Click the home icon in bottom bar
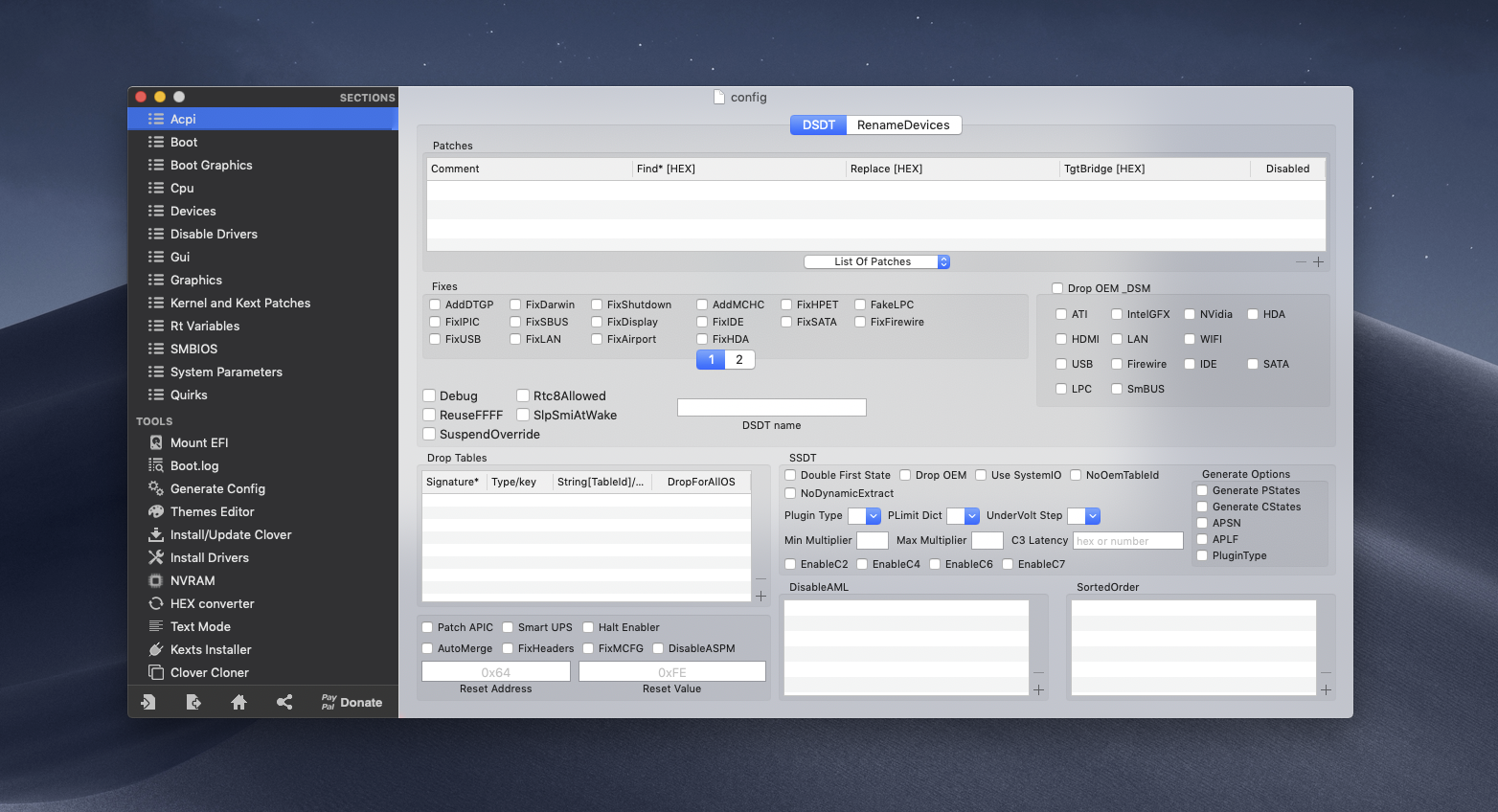This screenshot has width=1498, height=812. (239, 702)
